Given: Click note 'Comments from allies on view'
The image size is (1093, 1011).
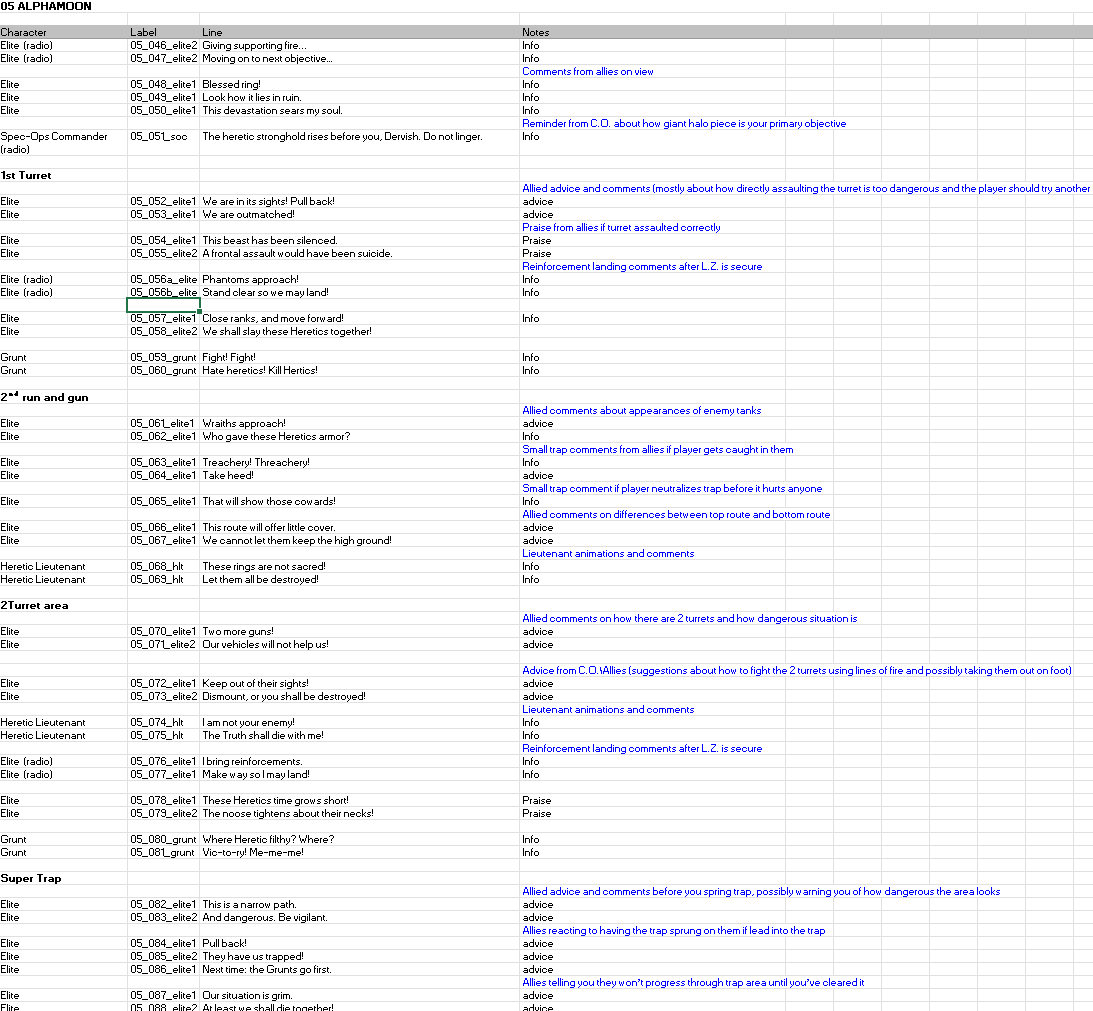Looking at the screenshot, I should (x=588, y=71).
